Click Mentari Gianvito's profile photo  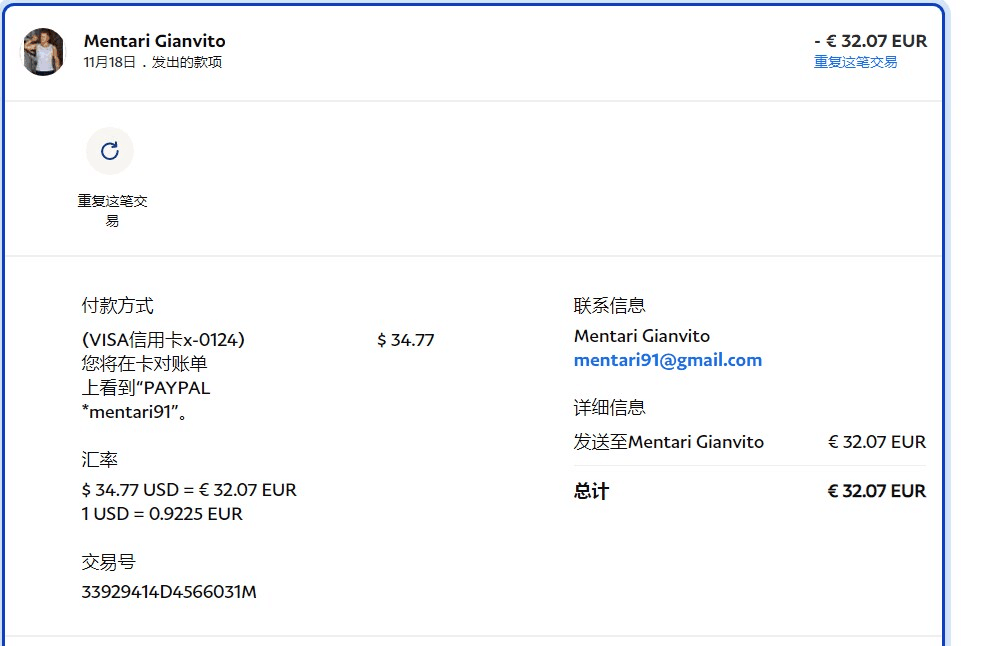coord(44,52)
